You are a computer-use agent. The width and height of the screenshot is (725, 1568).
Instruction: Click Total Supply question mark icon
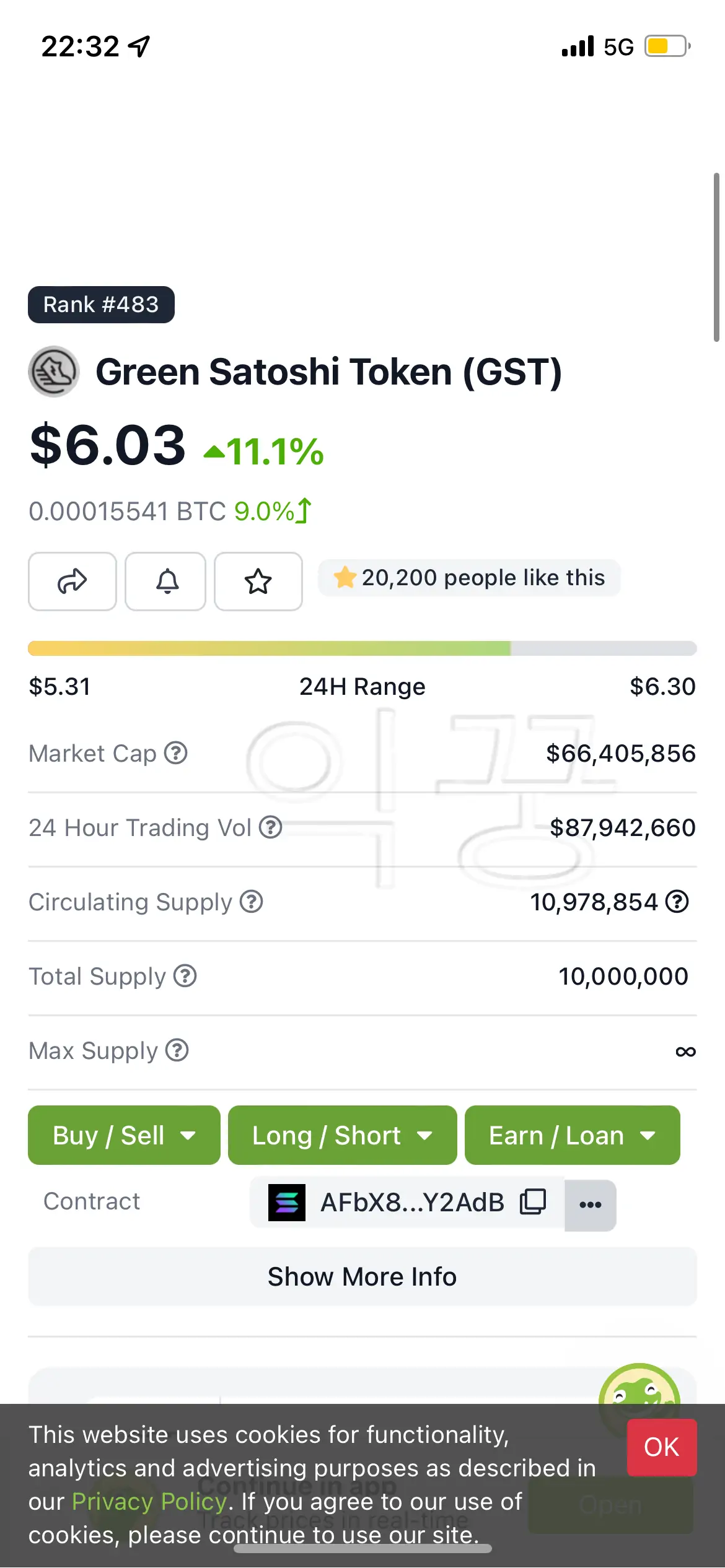(185, 976)
